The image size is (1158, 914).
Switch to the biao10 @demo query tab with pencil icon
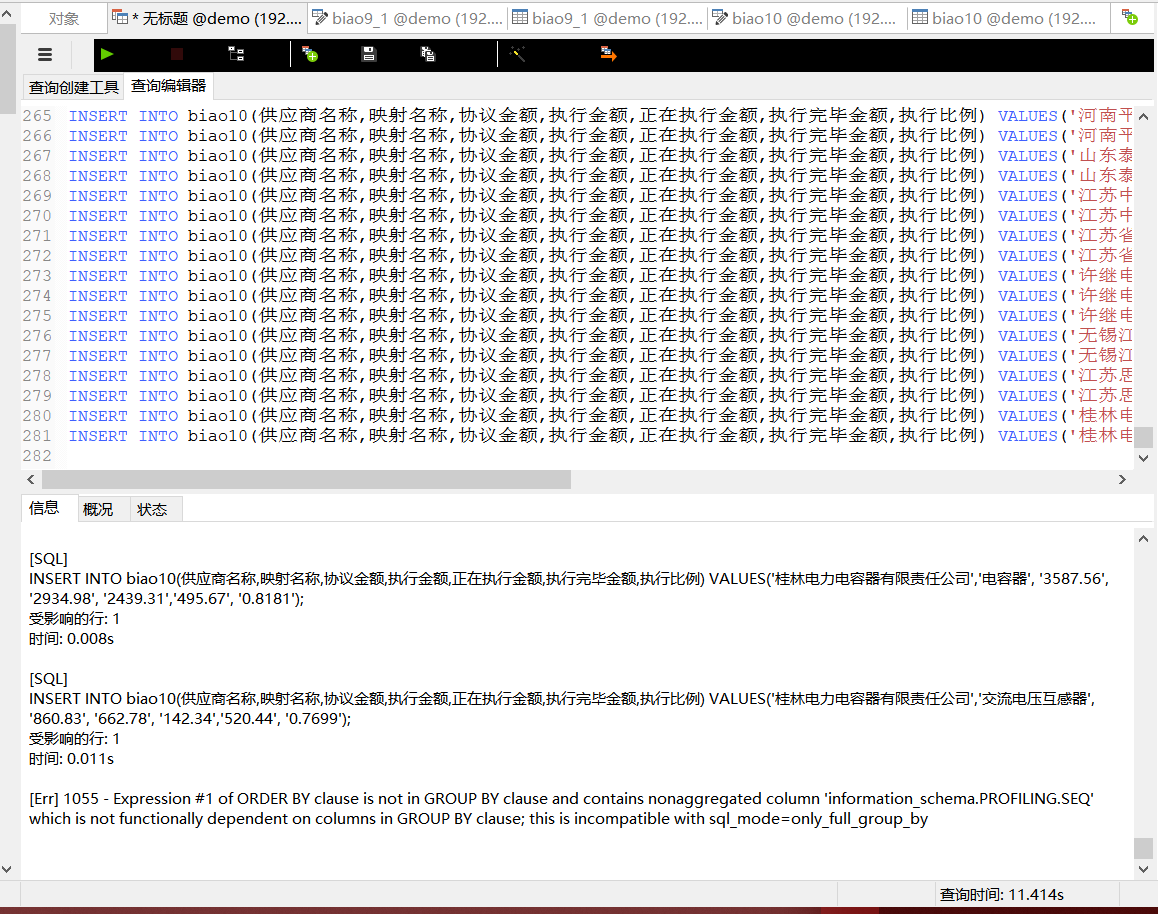coord(807,18)
